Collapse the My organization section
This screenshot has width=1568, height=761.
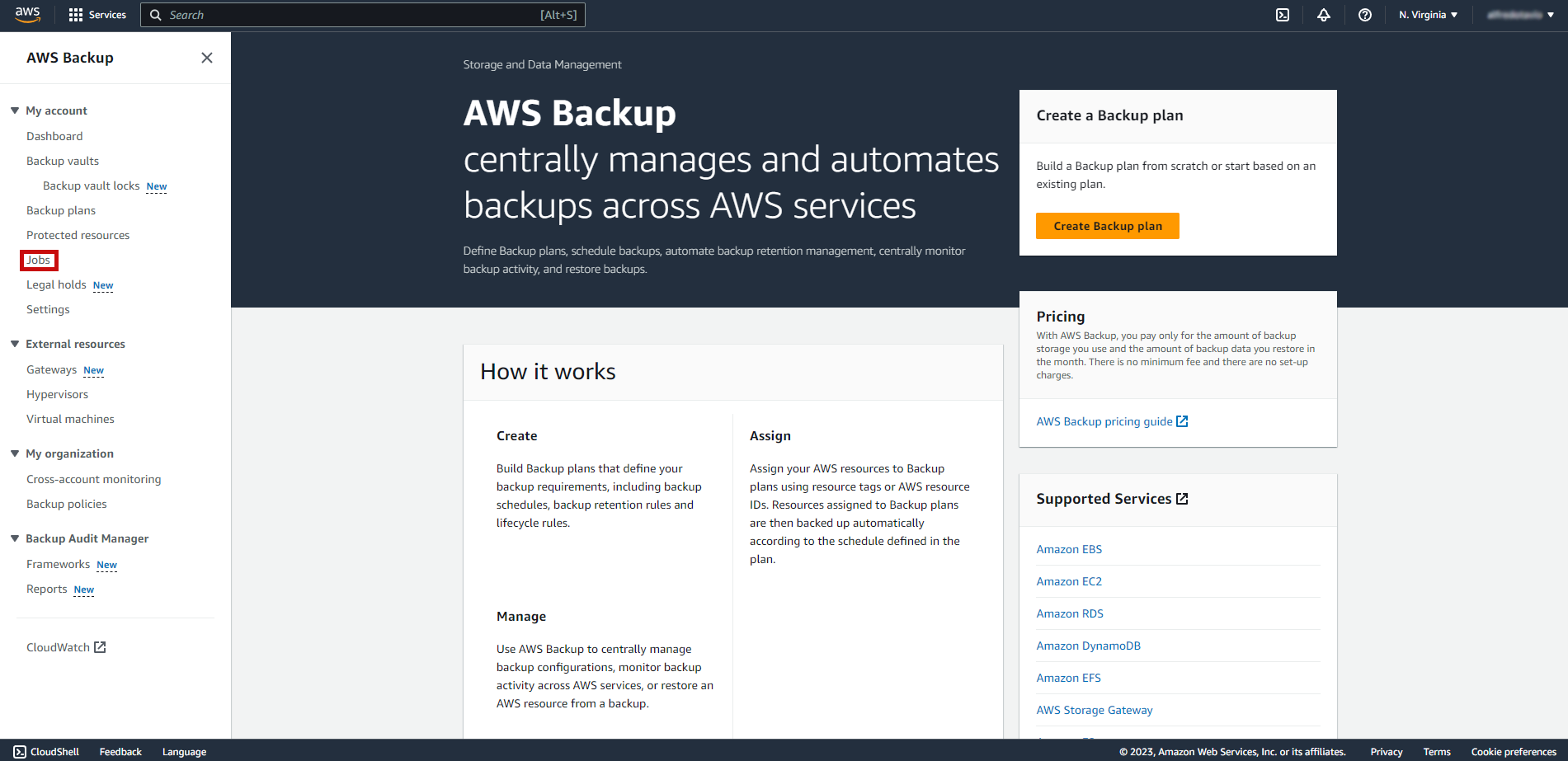[x=15, y=453]
